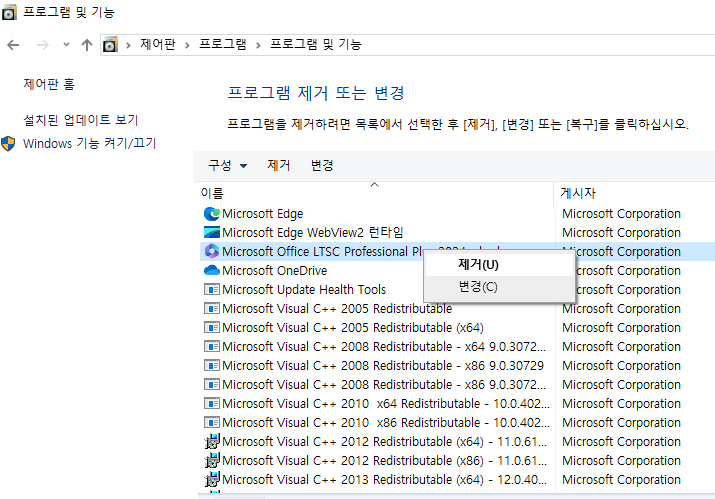Select Microsoft OneDrive row text
Image resolution: width=715 pixels, height=499 pixels.
click(x=275, y=271)
